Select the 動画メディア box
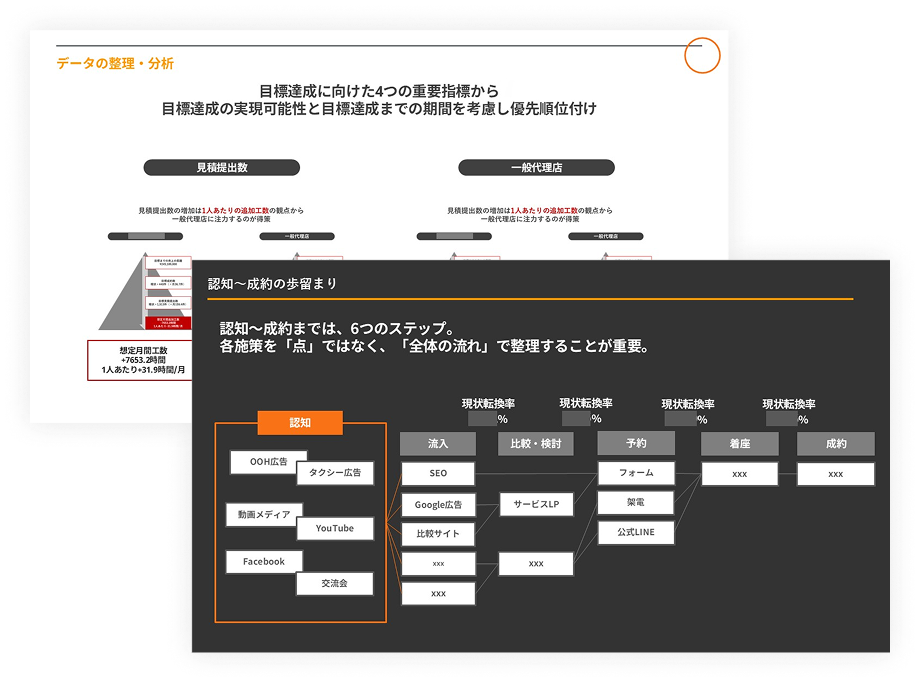This screenshot has height=683, width=920. click(x=264, y=515)
